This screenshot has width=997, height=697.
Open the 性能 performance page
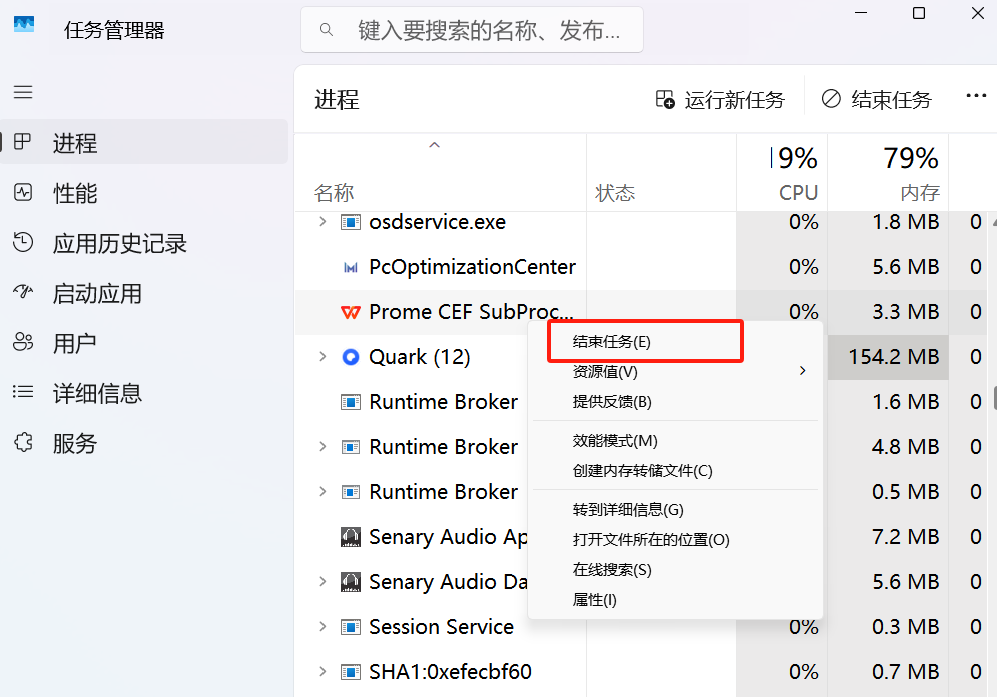(x=75, y=193)
